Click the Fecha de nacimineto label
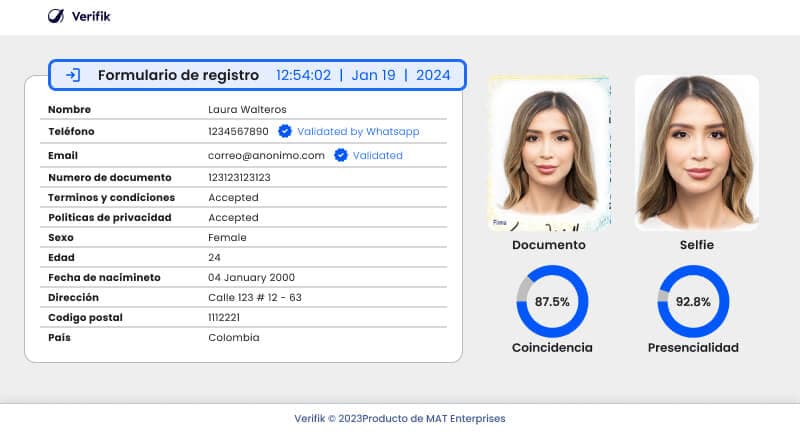 pos(104,277)
